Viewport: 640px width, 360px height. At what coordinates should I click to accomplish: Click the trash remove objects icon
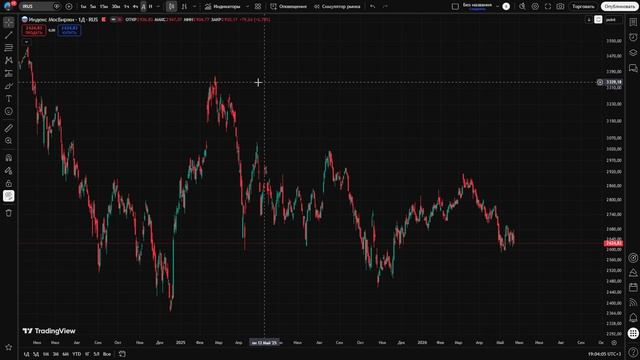click(x=9, y=213)
